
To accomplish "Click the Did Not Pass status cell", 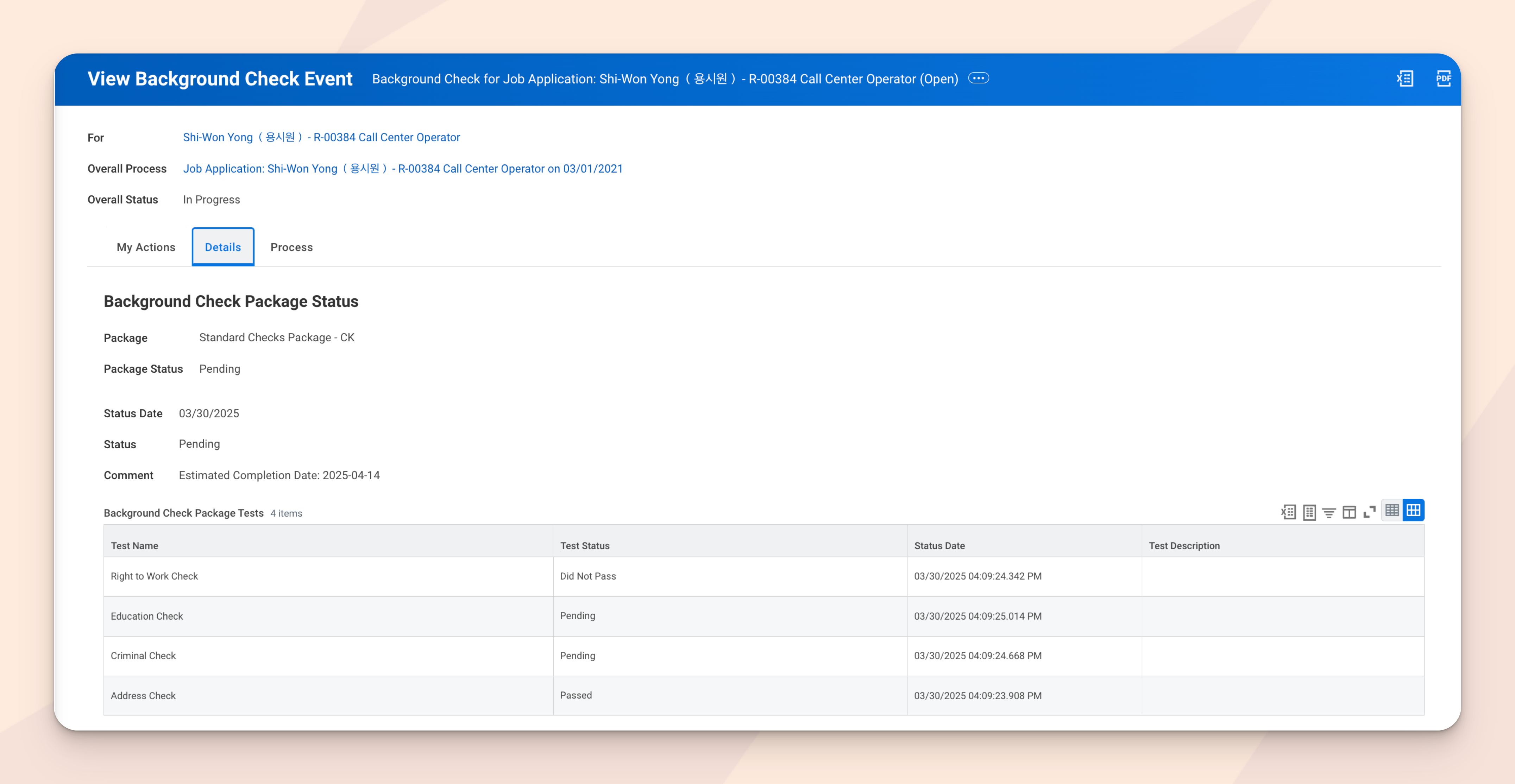I will tap(730, 576).
